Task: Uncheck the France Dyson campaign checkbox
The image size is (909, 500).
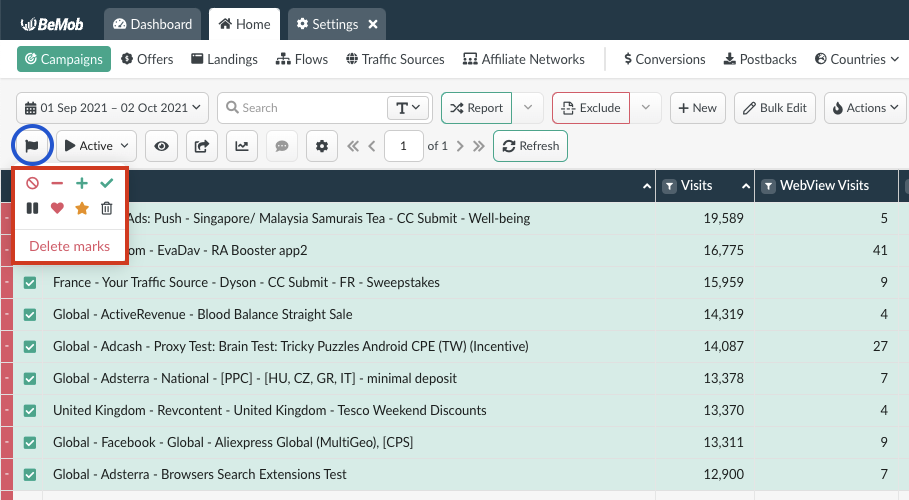Action: coord(30,282)
